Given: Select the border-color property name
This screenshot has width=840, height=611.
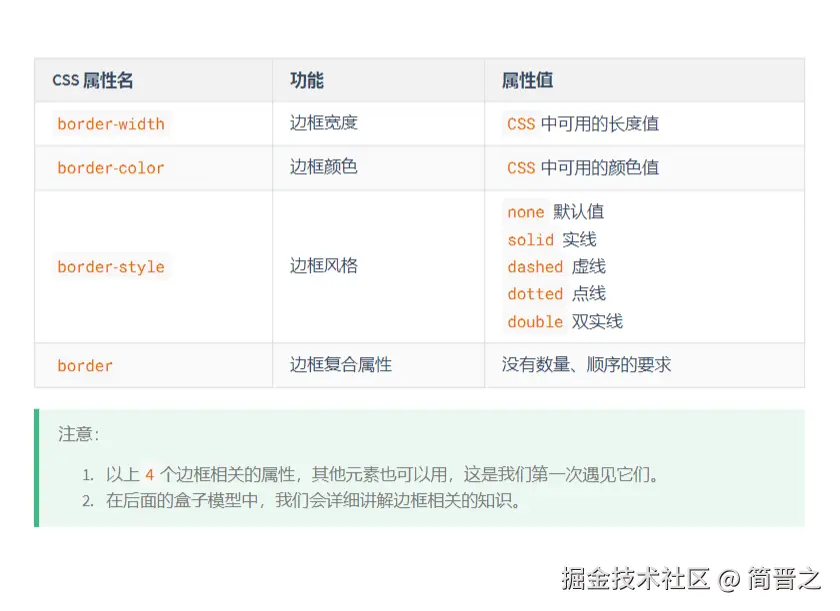Looking at the screenshot, I should click(110, 168).
